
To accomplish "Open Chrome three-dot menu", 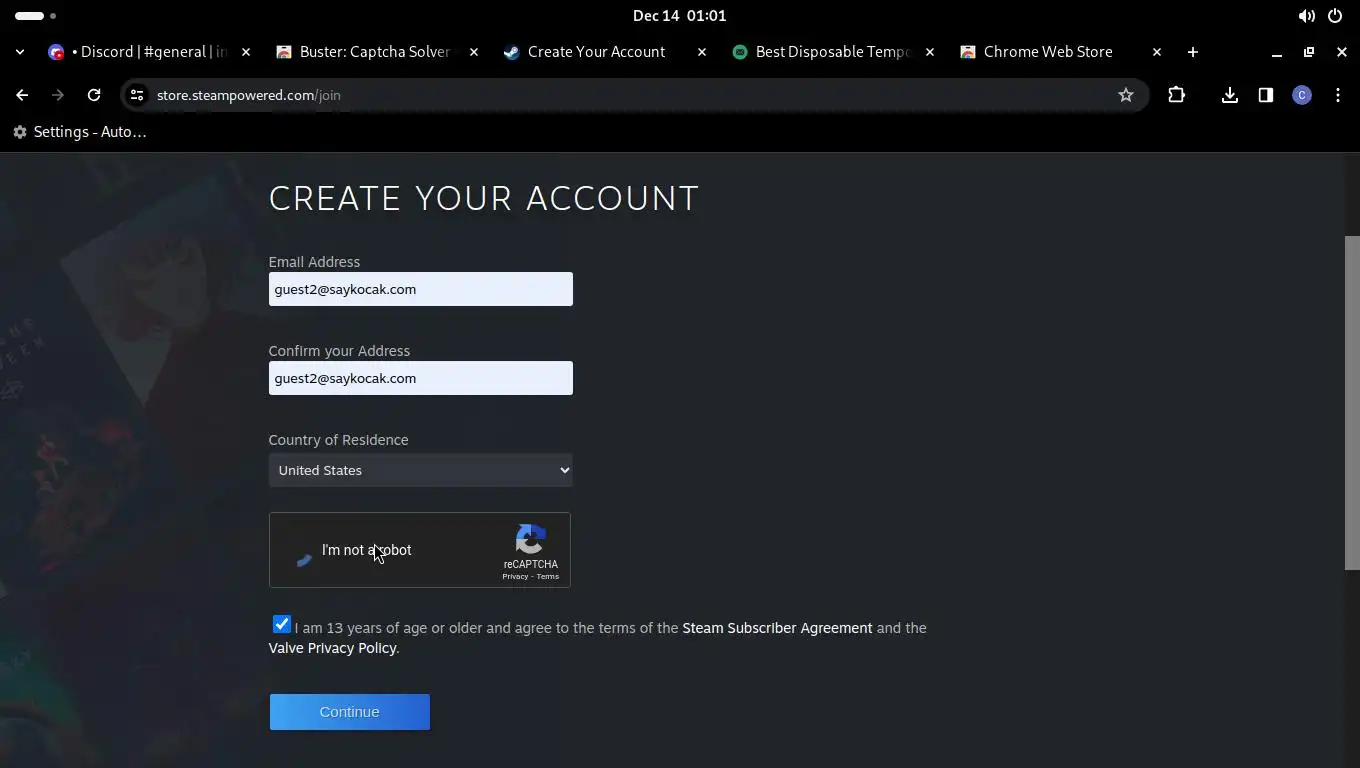I will click(1338, 95).
